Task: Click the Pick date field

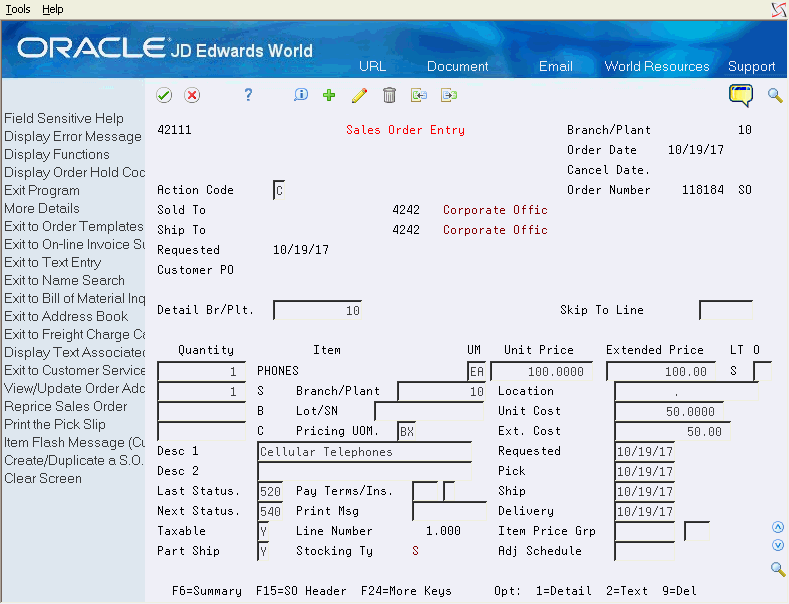Action: (x=645, y=472)
